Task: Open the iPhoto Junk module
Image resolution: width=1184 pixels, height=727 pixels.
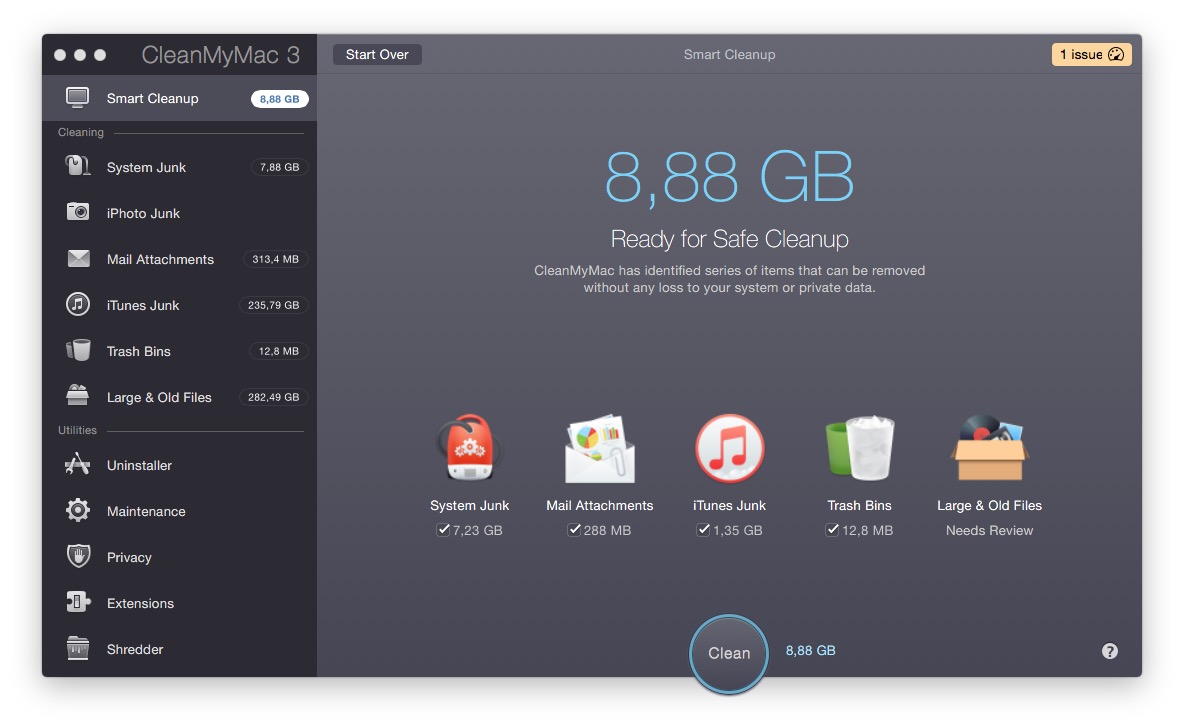Action: click(180, 213)
